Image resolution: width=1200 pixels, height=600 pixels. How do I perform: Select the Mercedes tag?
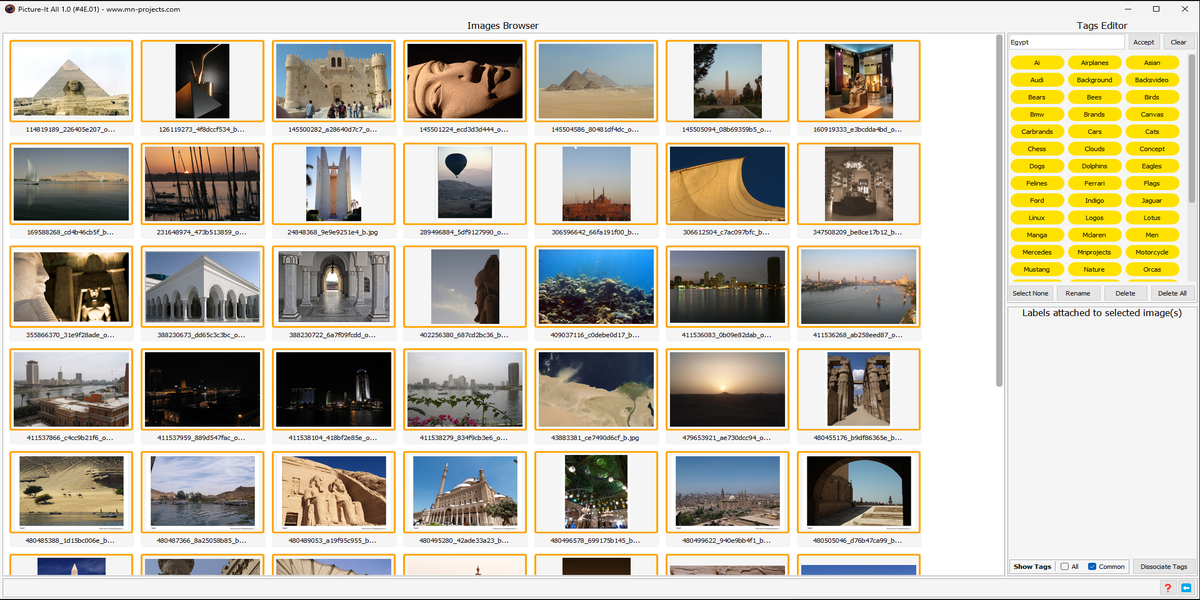pyautogui.click(x=1037, y=252)
